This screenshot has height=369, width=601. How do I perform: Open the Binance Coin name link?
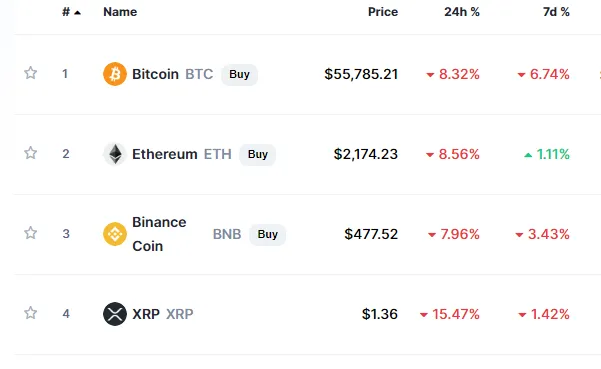point(159,234)
